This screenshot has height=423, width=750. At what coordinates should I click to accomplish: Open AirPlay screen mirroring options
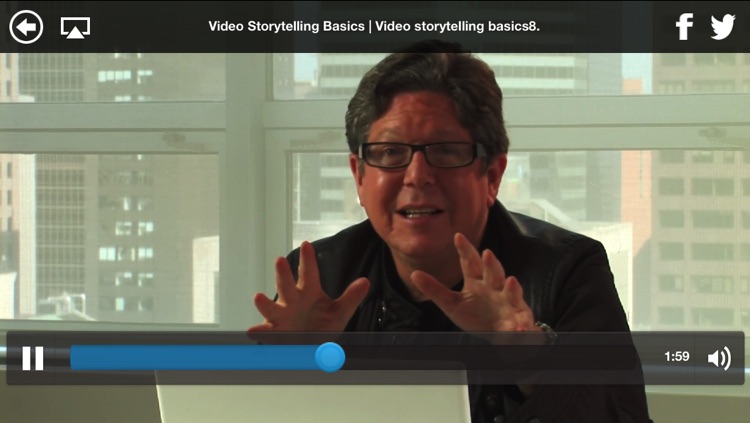[x=75, y=27]
